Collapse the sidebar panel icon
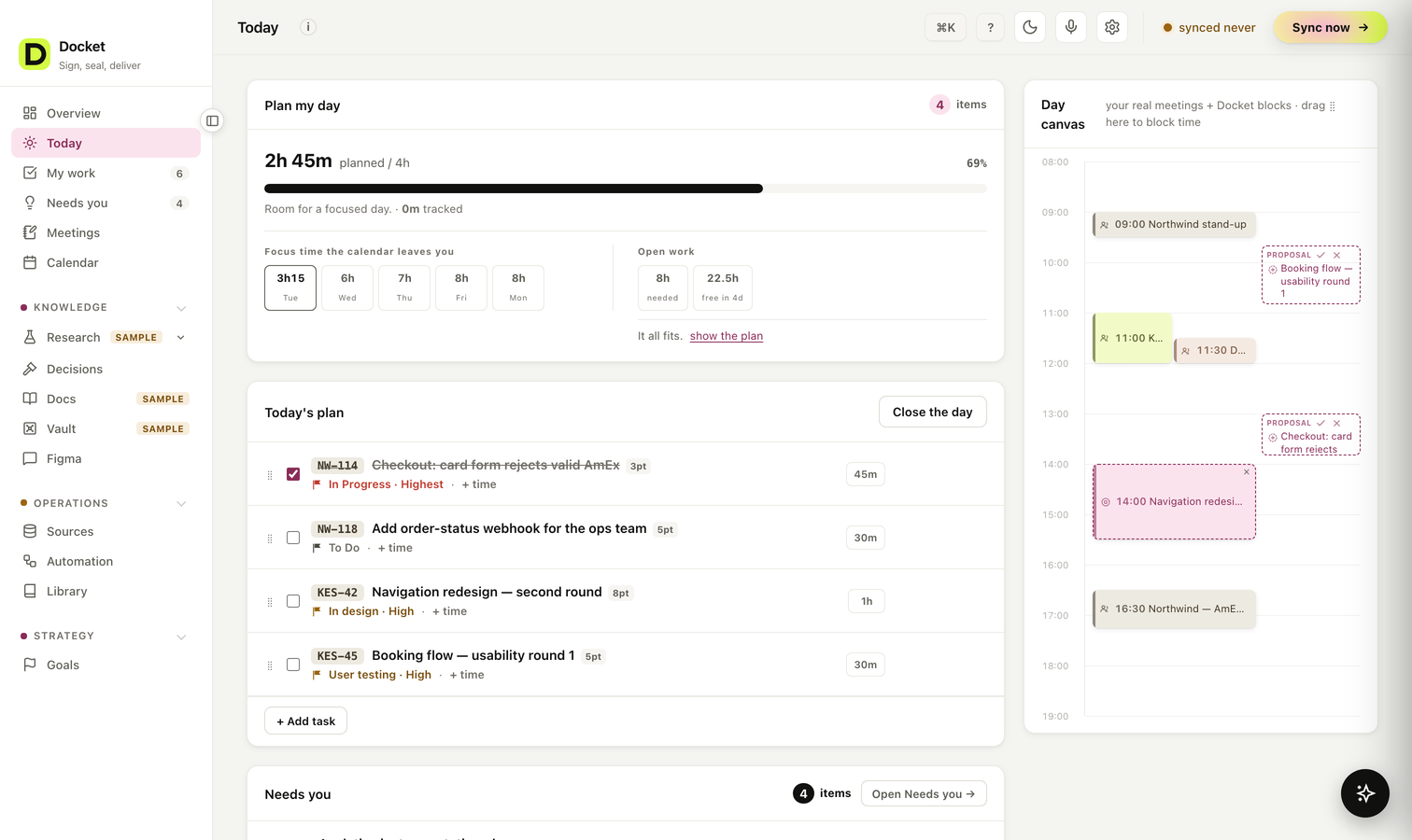This screenshot has height=840, width=1412. (213, 120)
